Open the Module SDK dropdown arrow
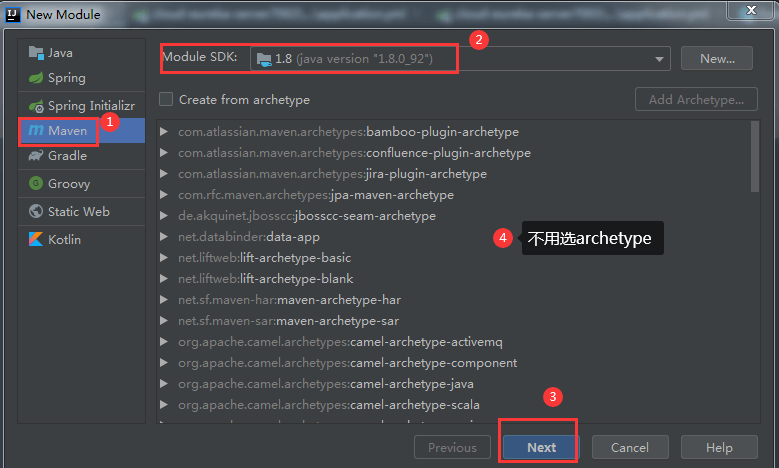This screenshot has width=779, height=468. (659, 59)
